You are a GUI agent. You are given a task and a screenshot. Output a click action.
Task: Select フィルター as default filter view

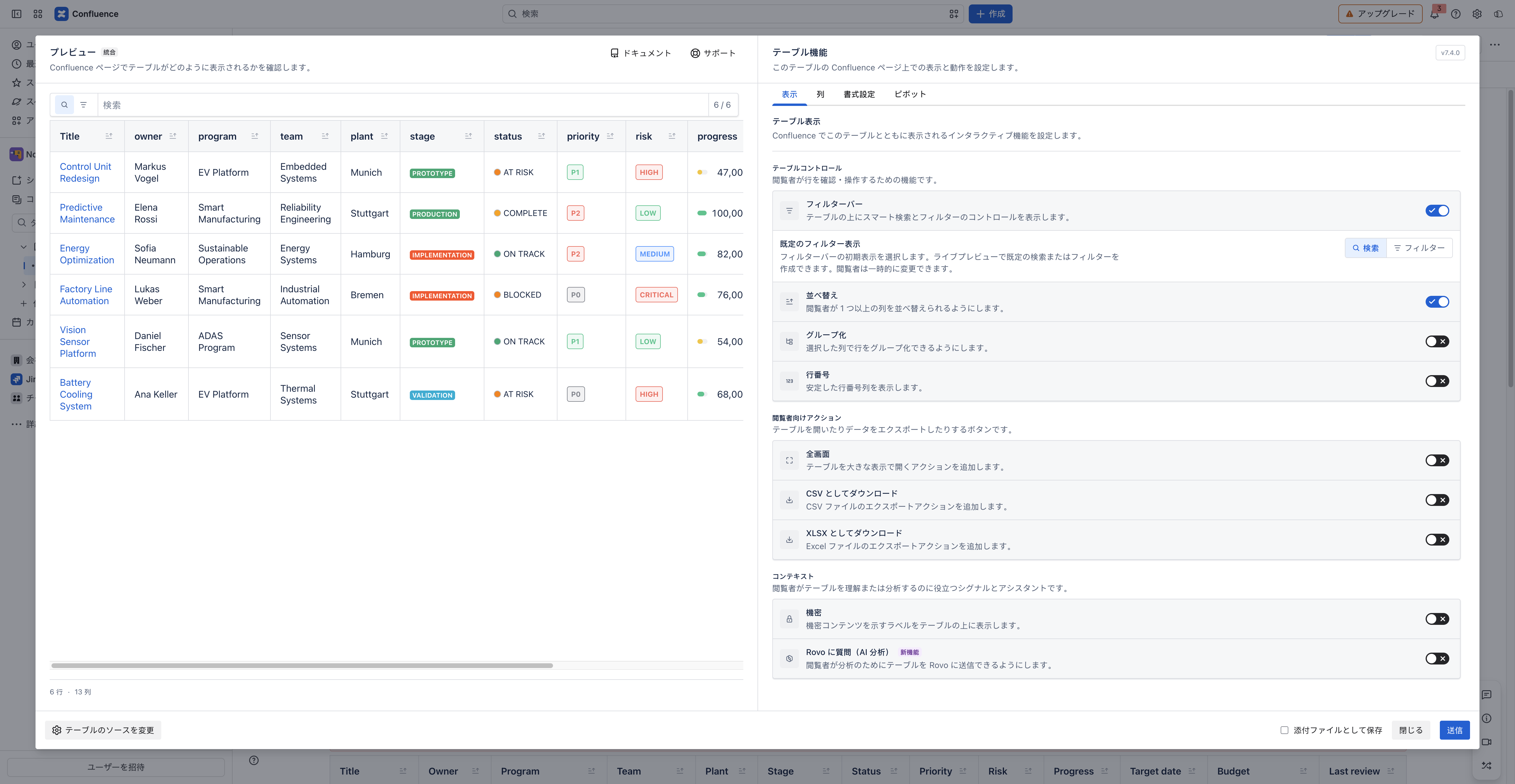point(1419,248)
